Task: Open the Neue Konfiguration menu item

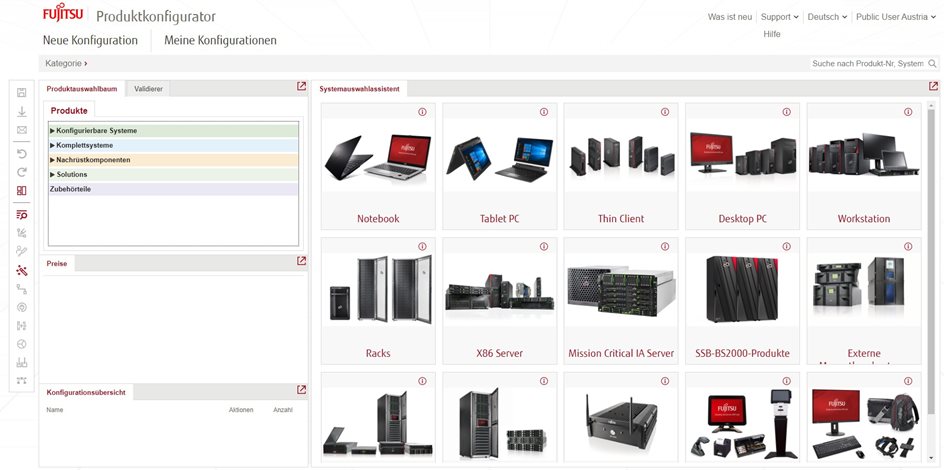Action: [x=90, y=40]
